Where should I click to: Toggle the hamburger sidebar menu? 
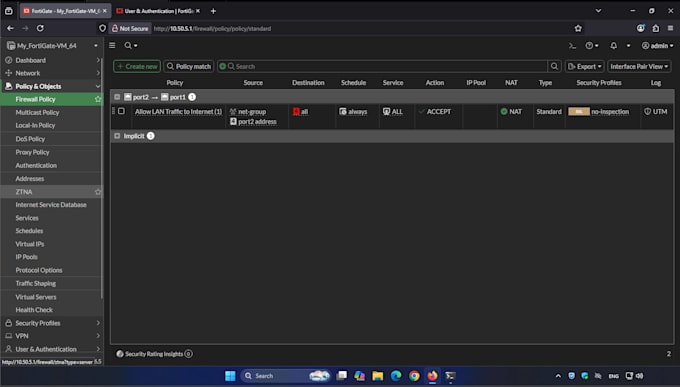click(112, 45)
